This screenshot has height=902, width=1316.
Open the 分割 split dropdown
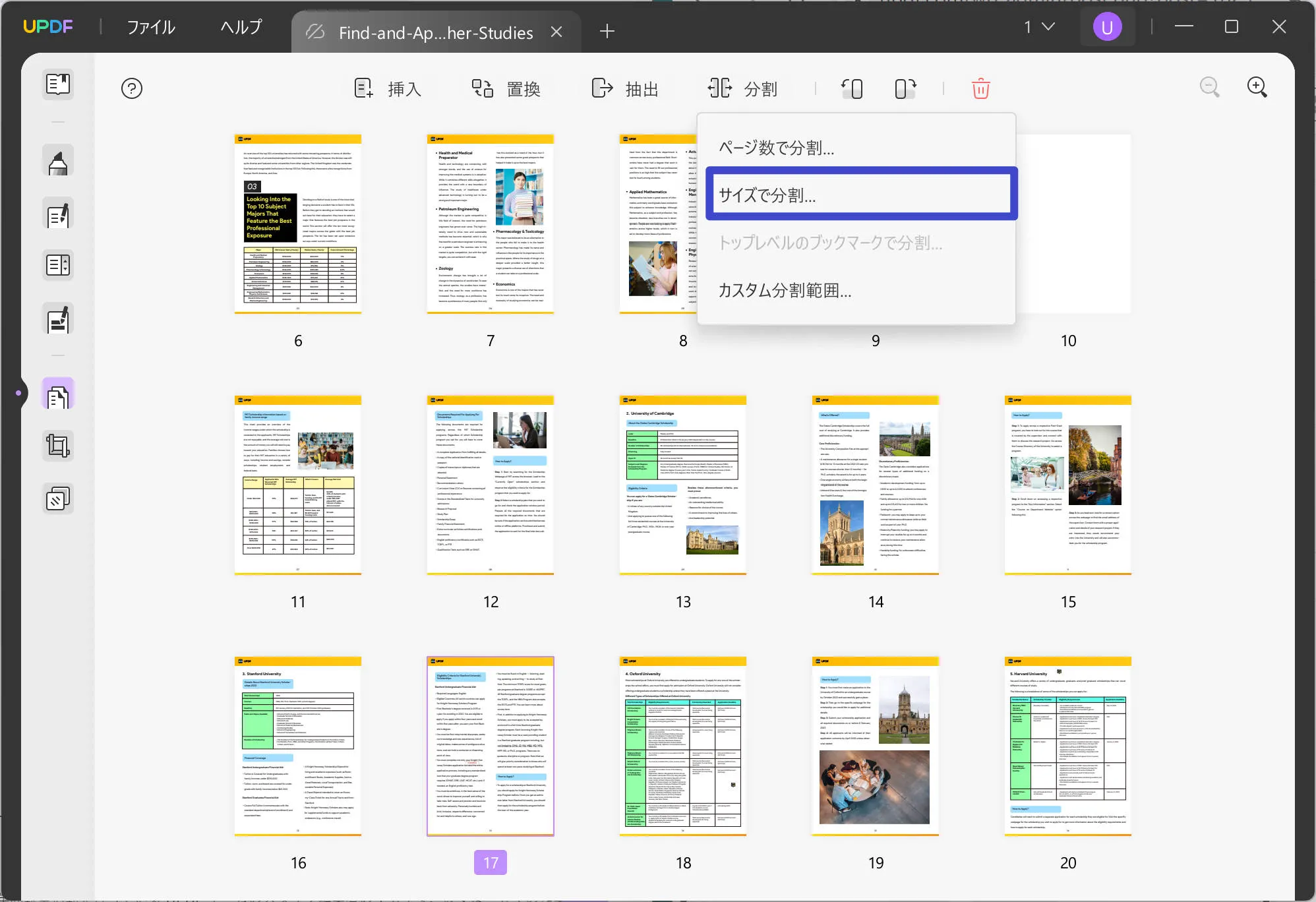[742, 88]
